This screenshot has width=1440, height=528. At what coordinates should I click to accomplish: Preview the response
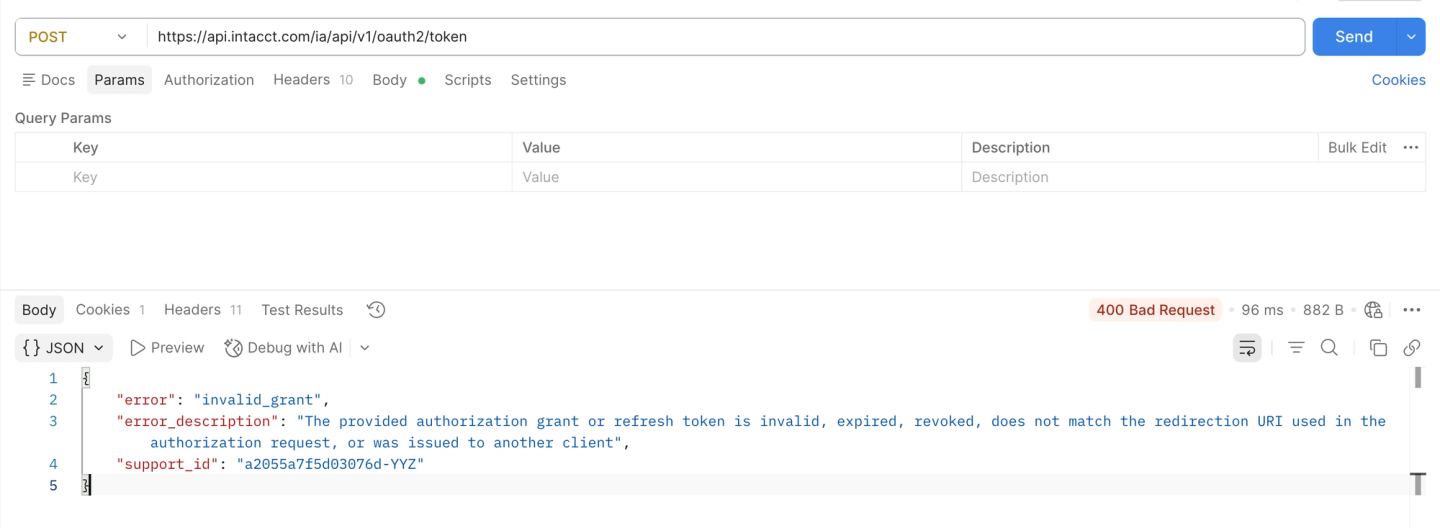pos(167,348)
